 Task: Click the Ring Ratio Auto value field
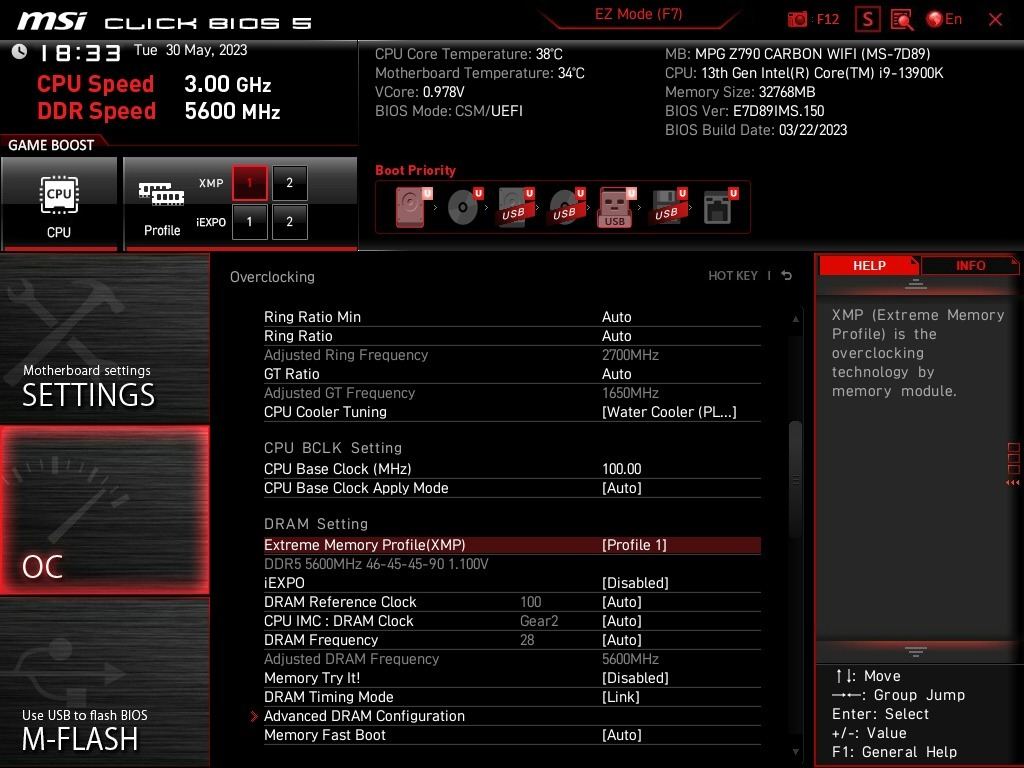(x=616, y=336)
